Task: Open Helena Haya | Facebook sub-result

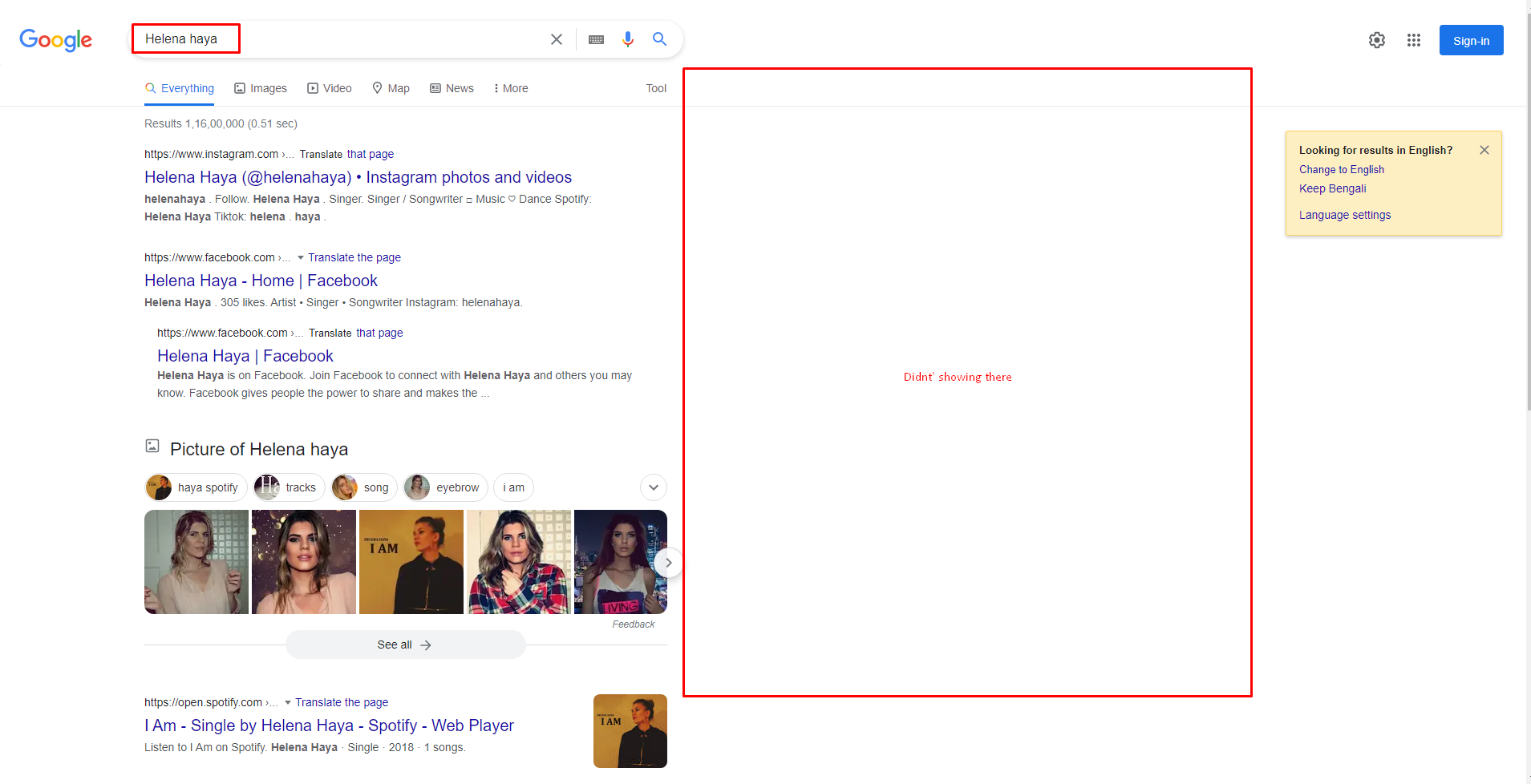Action: (x=245, y=356)
